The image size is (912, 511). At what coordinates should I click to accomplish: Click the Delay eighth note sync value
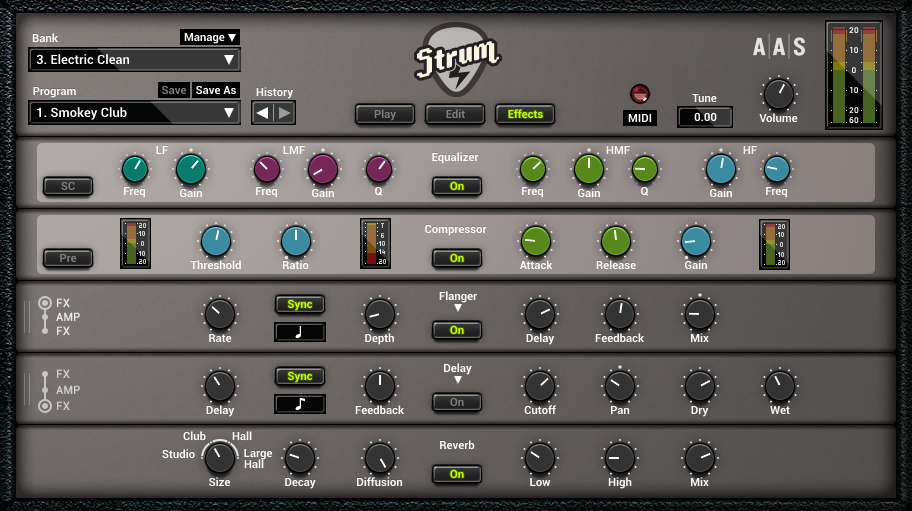pyautogui.click(x=300, y=404)
